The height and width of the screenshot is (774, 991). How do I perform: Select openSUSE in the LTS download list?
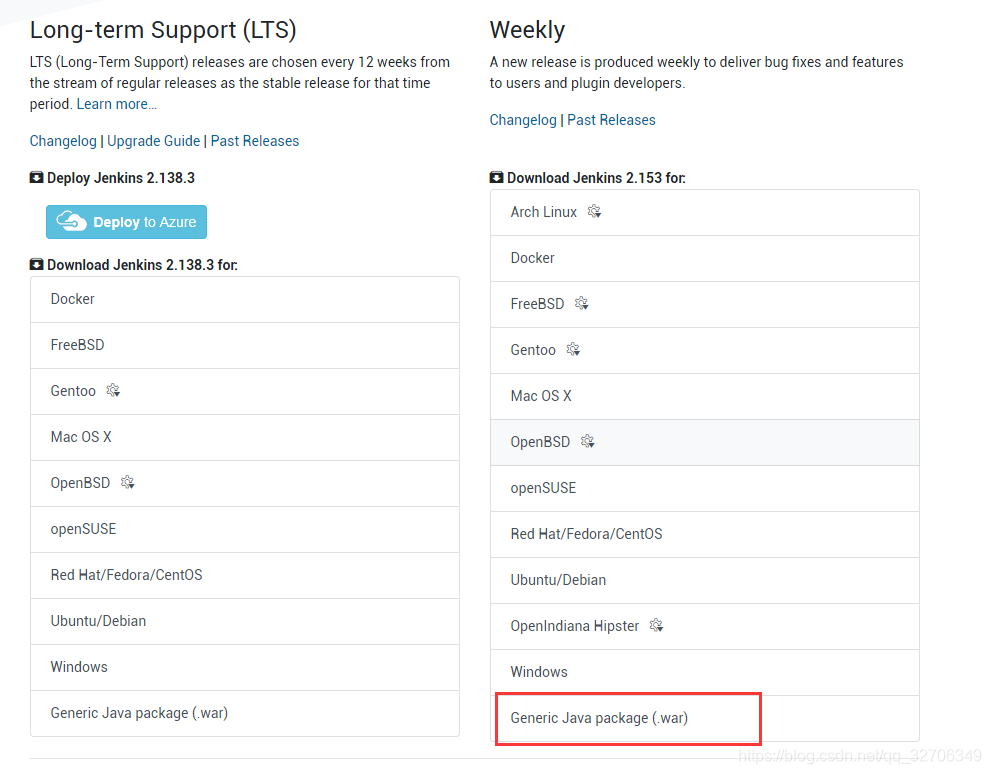pos(245,529)
